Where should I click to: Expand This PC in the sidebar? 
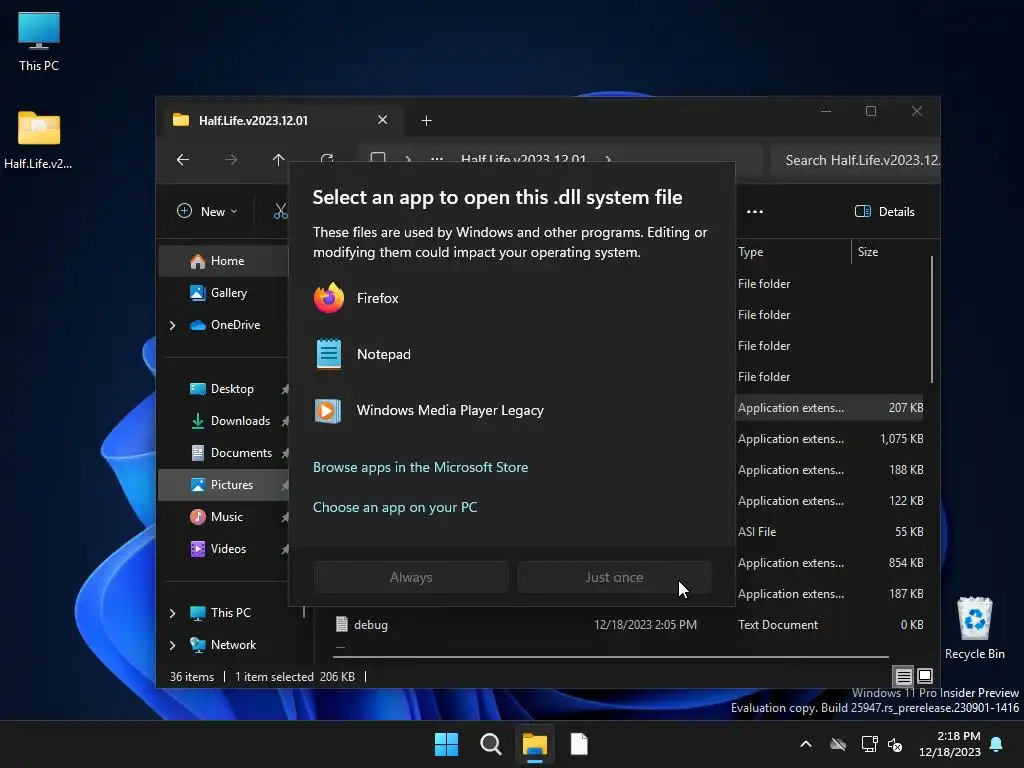pos(172,613)
